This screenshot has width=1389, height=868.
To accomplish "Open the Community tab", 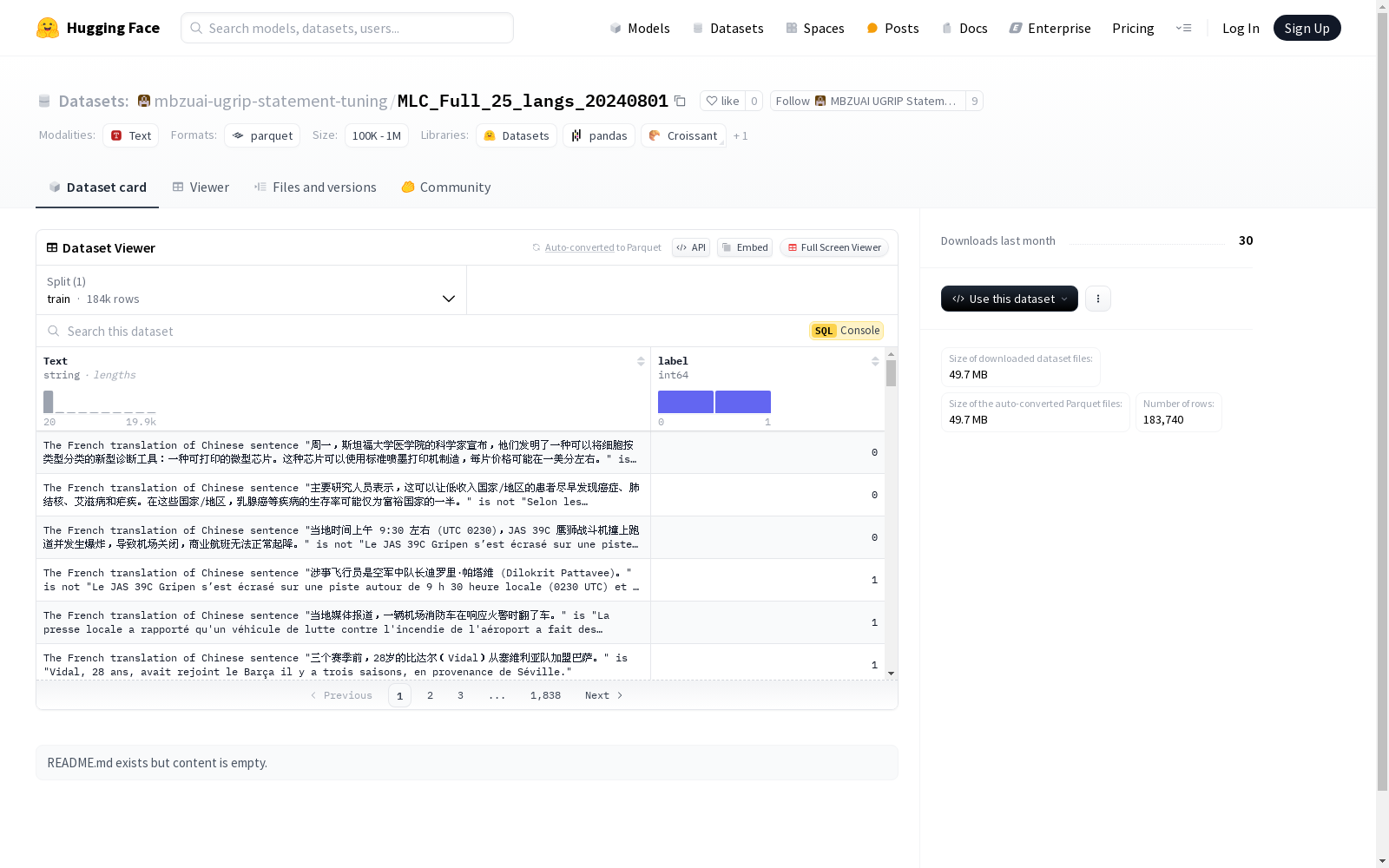I will tap(446, 187).
